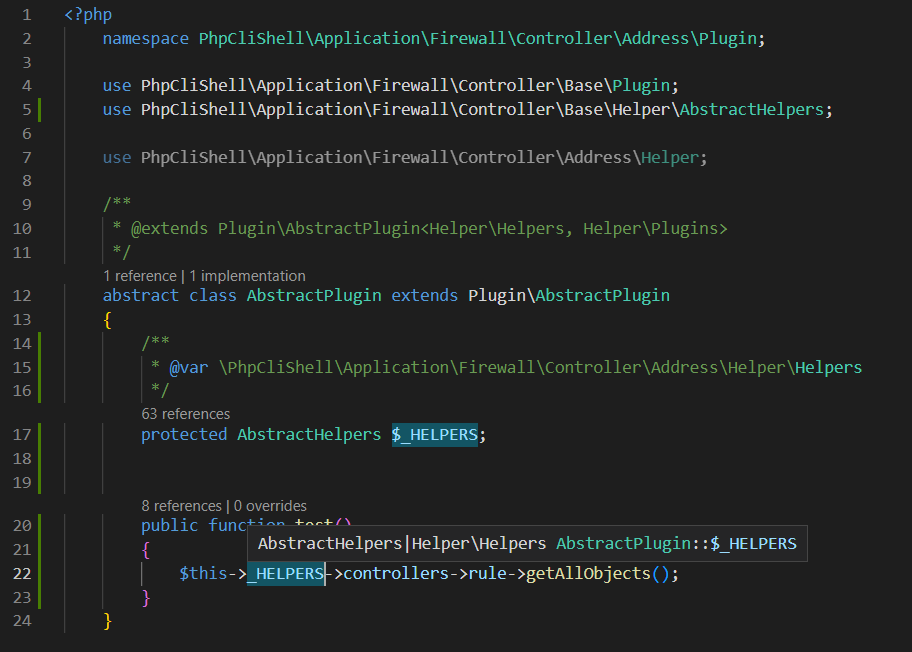This screenshot has width=912, height=652.
Task: Open the "8 references" code lens link
Action: [181, 505]
